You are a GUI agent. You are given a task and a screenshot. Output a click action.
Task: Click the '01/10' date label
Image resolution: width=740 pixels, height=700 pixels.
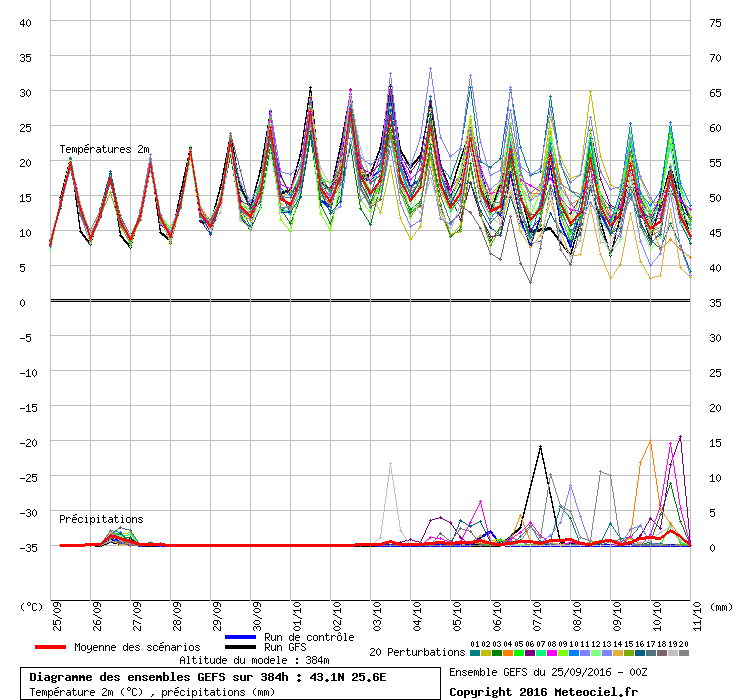click(297, 616)
